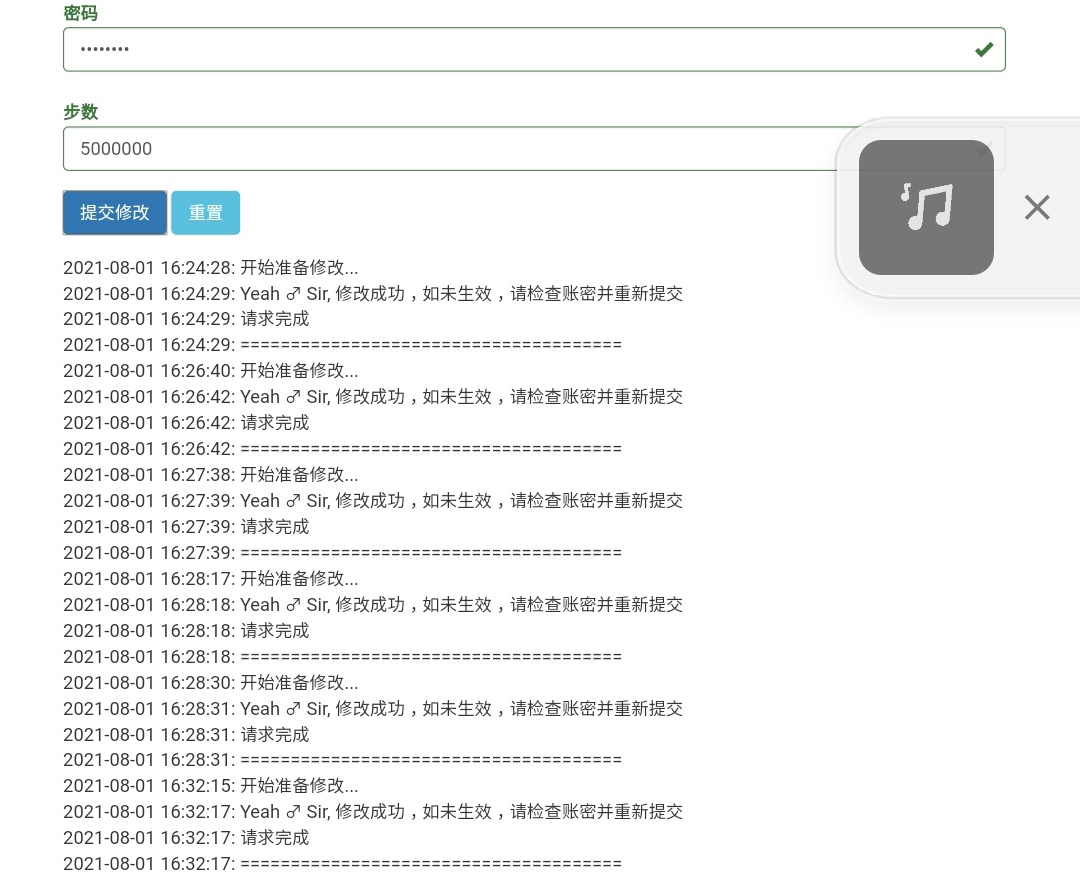Select log line 16:27:39 Yeah Sir 修改成功
1080x891 pixels.
pos(373,501)
